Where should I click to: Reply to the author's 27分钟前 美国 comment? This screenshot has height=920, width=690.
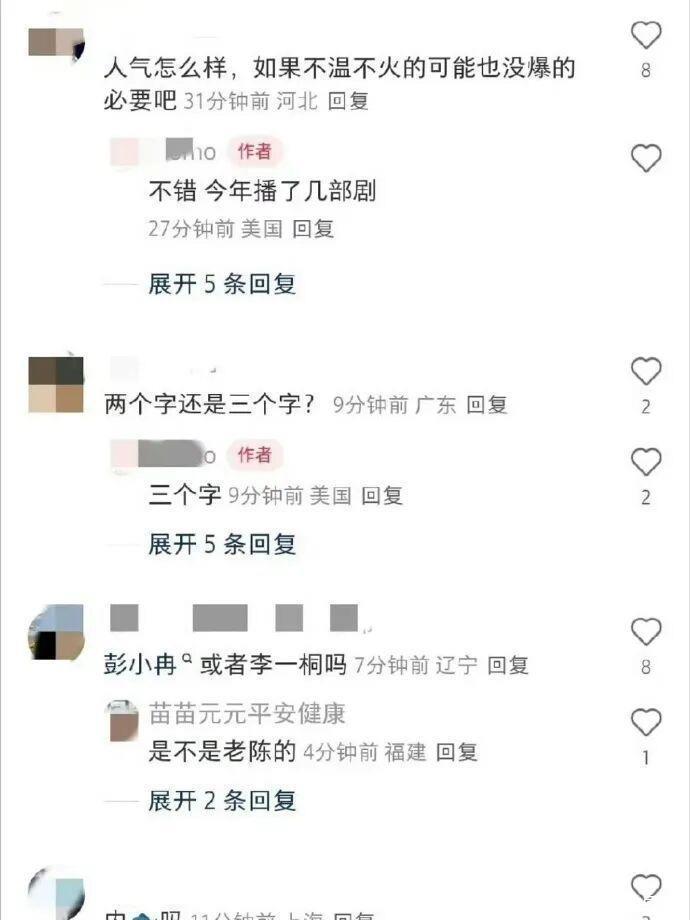coord(313,228)
